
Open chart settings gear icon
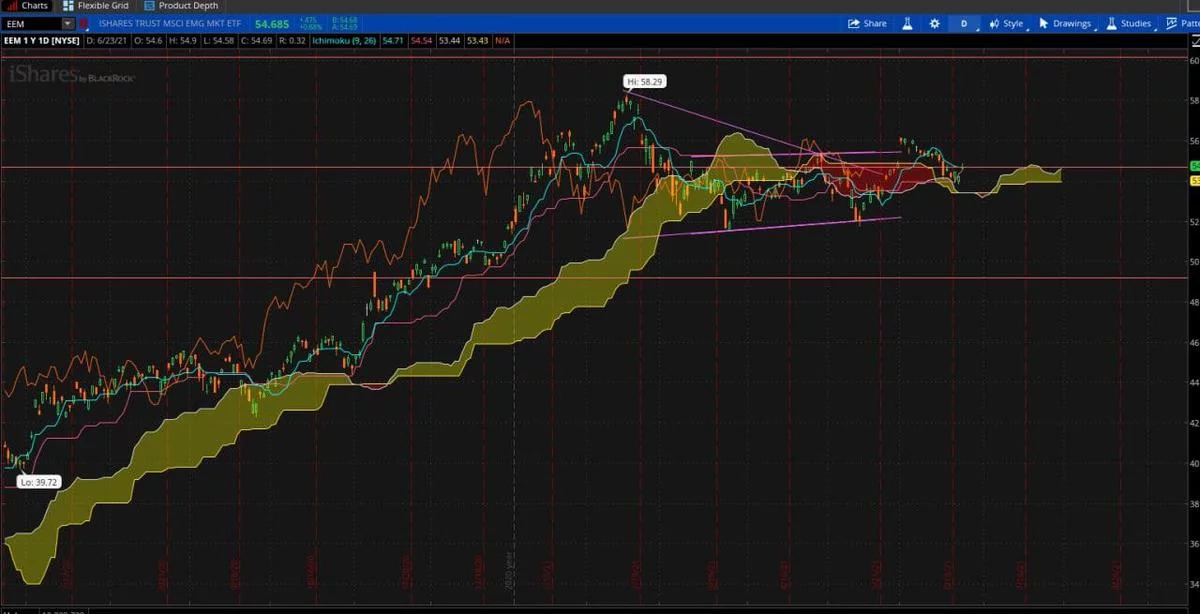(934, 24)
